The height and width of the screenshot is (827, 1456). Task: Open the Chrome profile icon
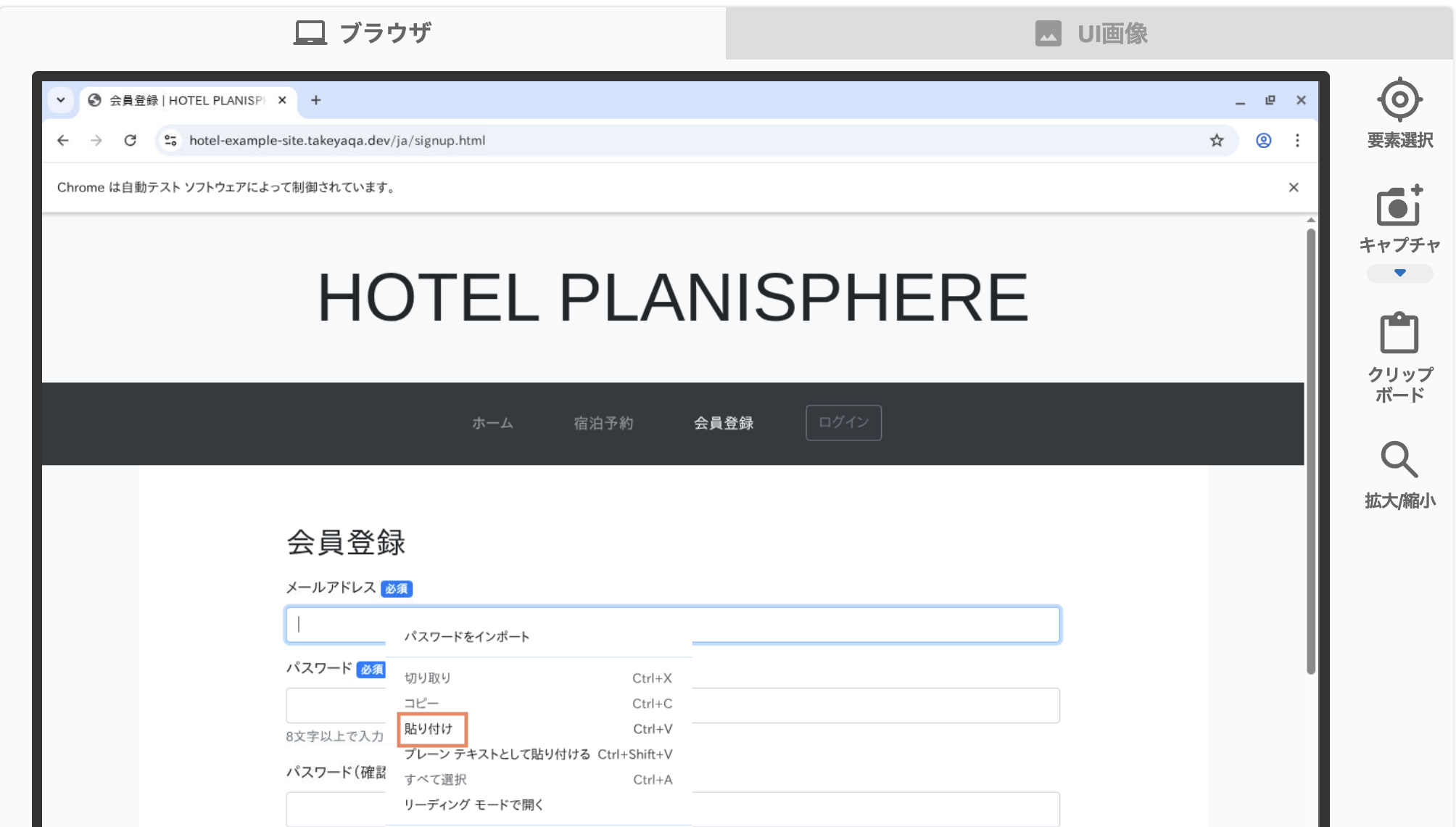(1264, 141)
